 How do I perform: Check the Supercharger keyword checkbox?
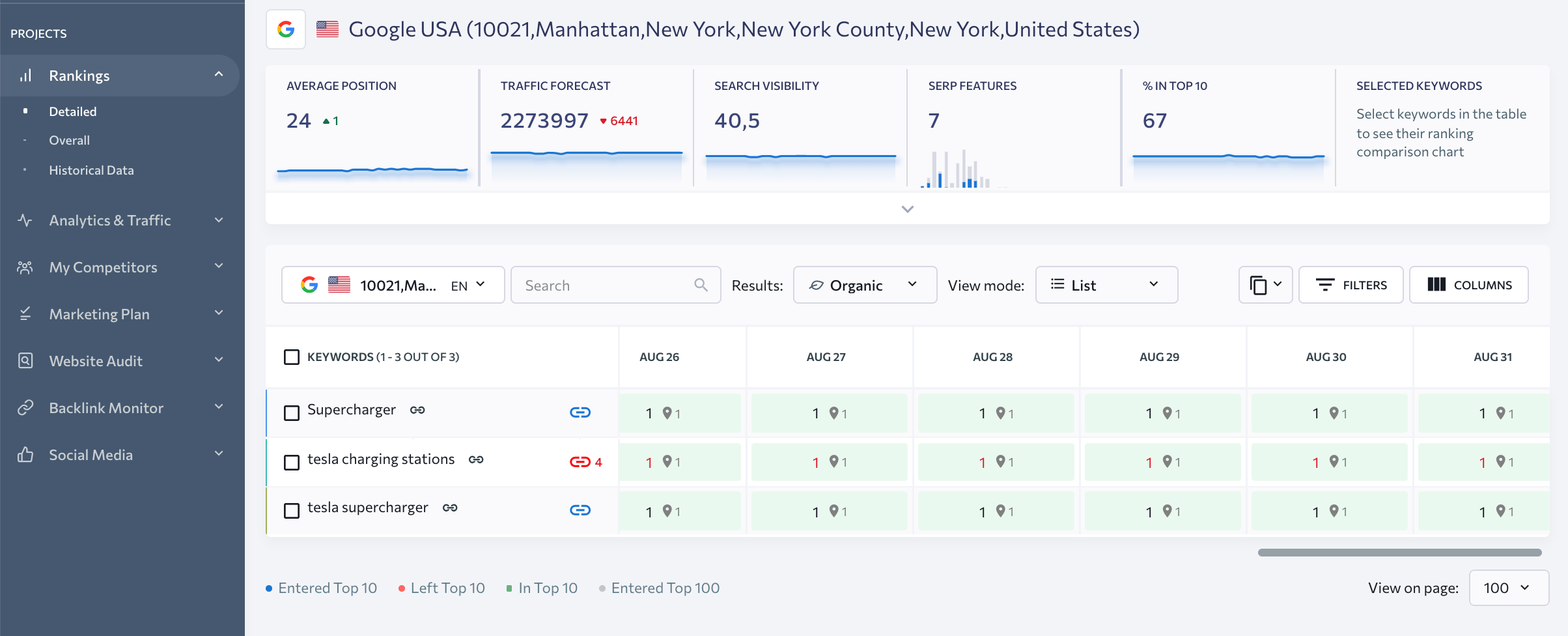coord(292,413)
